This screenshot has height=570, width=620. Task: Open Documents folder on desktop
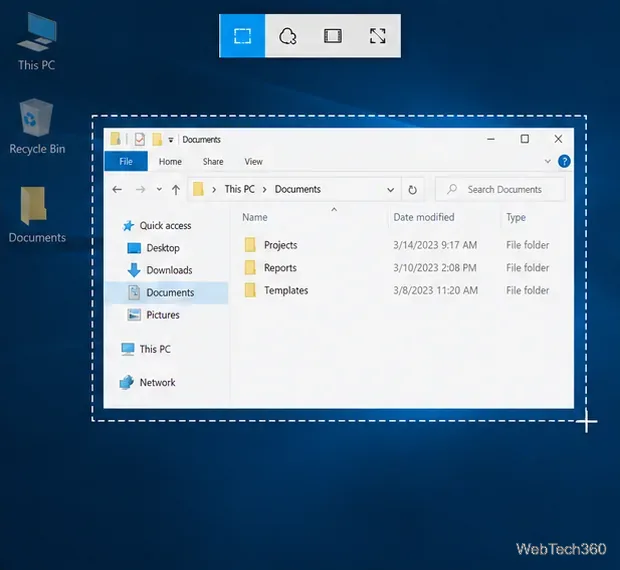pyautogui.click(x=37, y=215)
